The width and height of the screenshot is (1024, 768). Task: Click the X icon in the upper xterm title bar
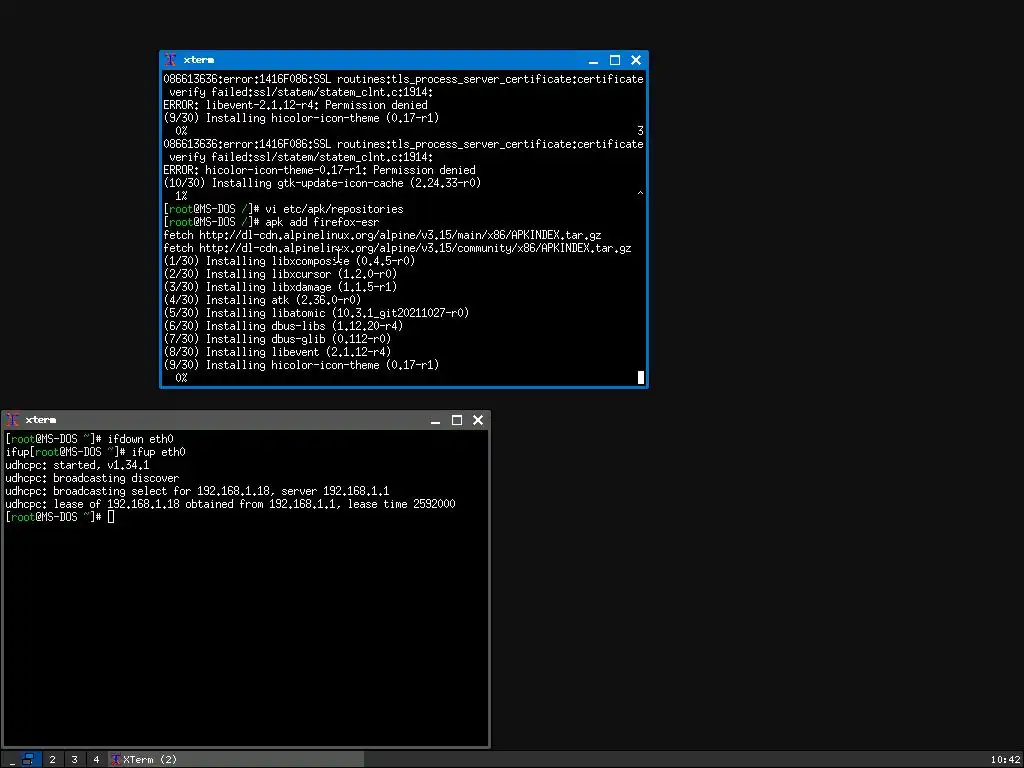pyautogui.click(x=170, y=60)
